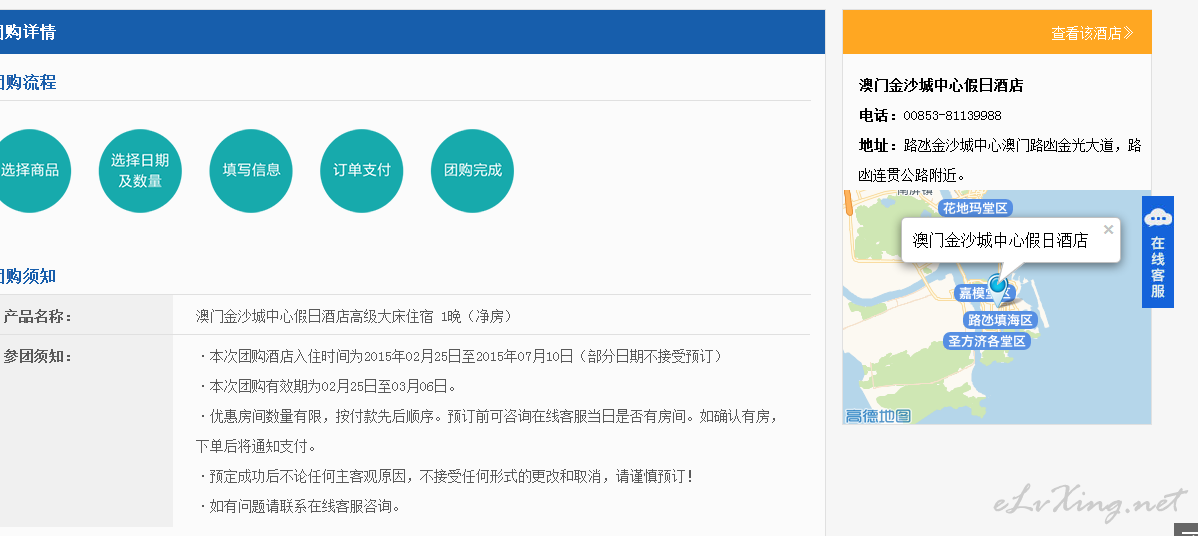Click the hotel phone number 00853-81139988

coord(952,116)
